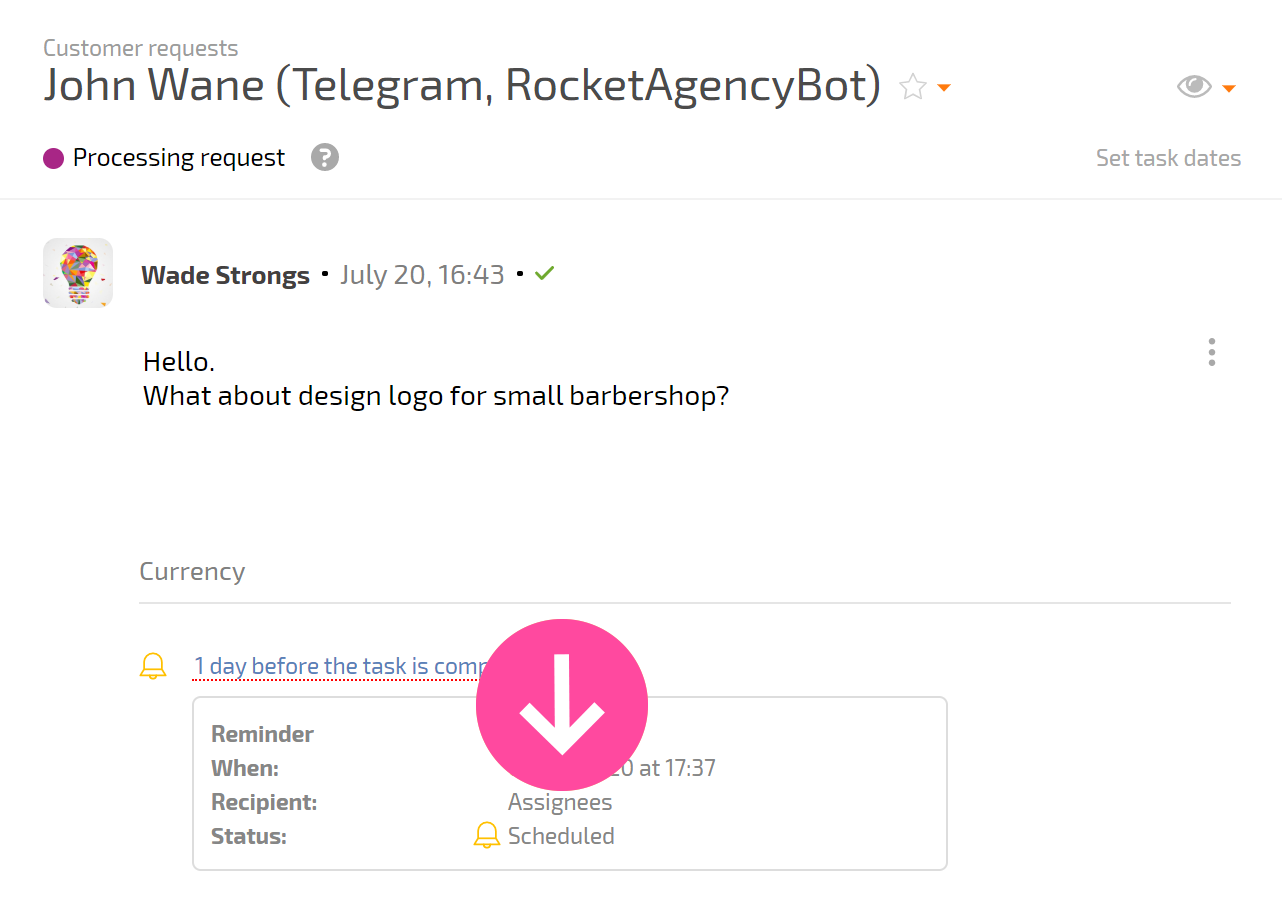Click the July 20, 16:43 timestamp
This screenshot has width=1282, height=923.
(422, 275)
